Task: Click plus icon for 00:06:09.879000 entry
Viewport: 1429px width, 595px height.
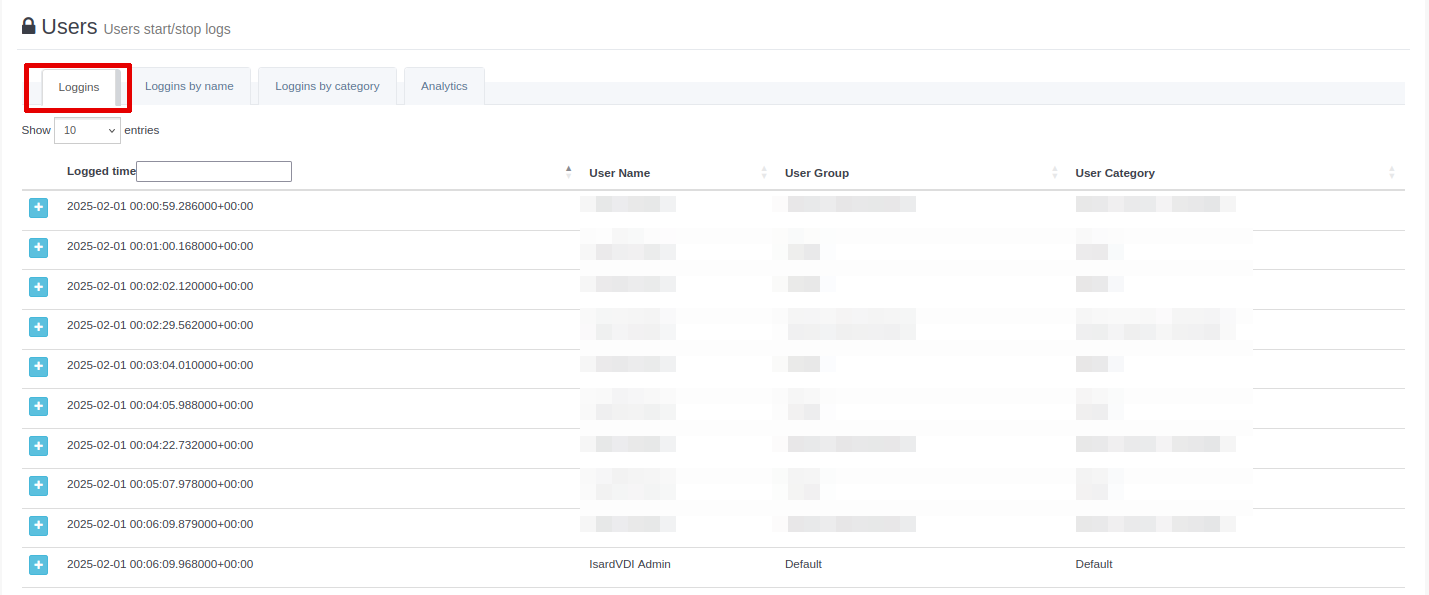Action: [x=38, y=525]
